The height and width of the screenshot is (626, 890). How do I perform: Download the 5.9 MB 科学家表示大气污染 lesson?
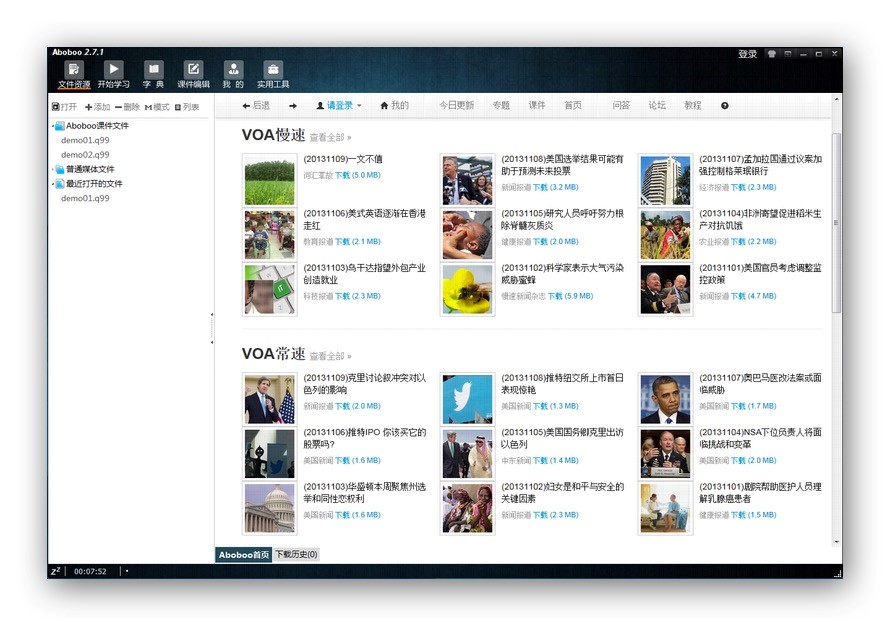tap(570, 296)
